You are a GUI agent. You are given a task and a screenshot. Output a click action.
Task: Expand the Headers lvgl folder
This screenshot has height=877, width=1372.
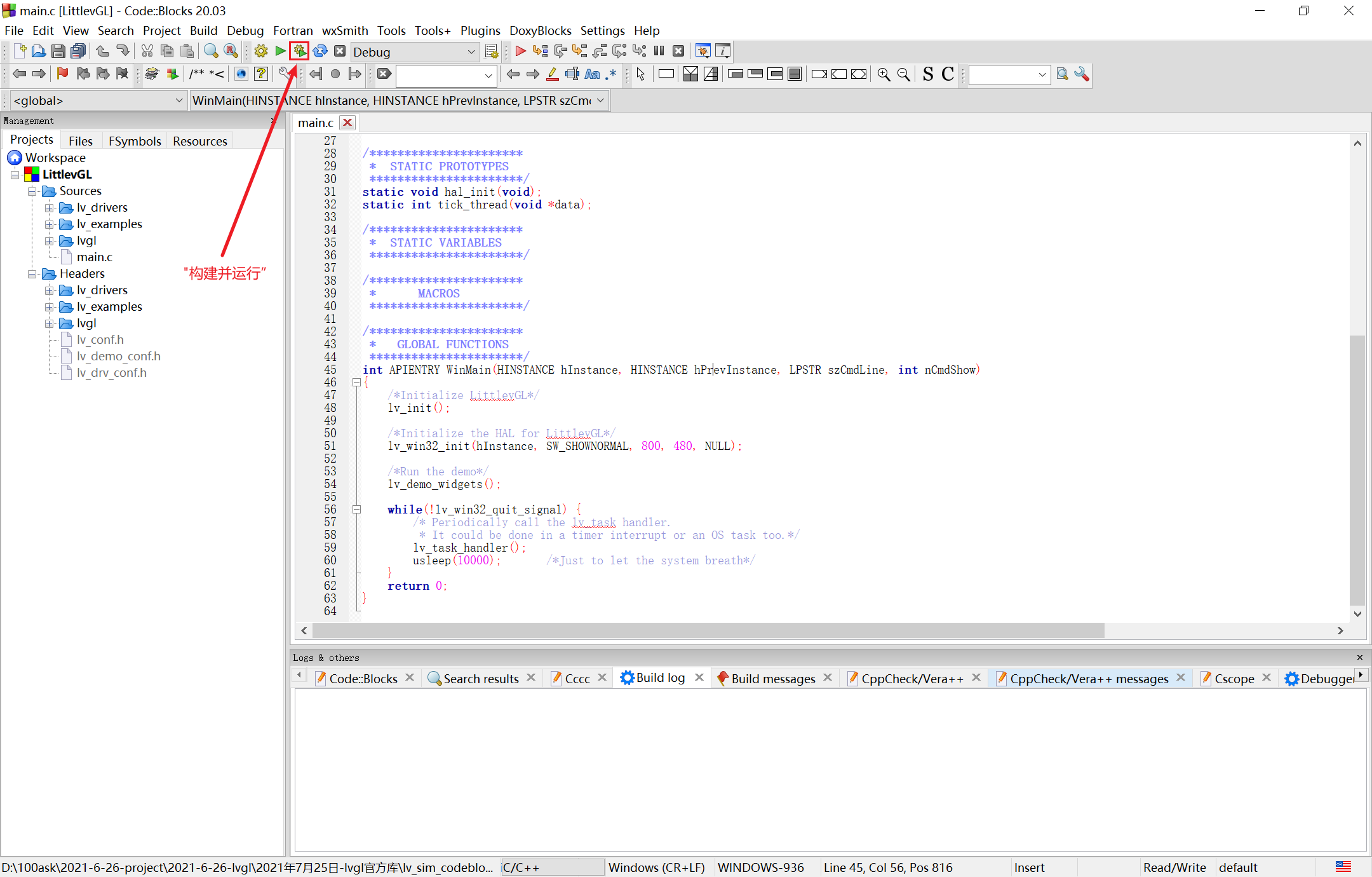coord(47,322)
